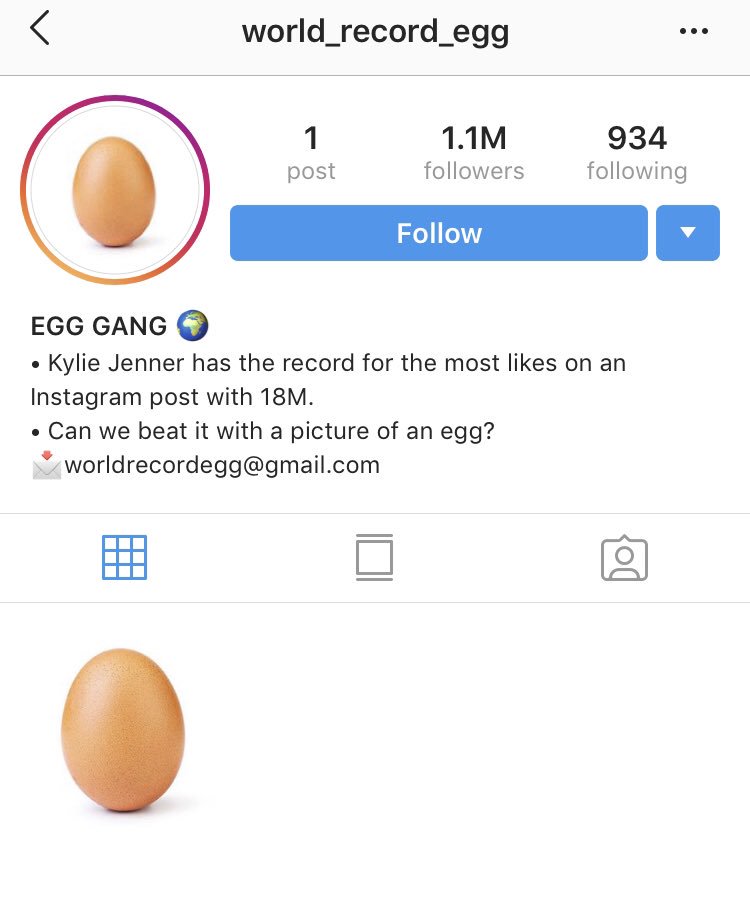Expand suggested accounts dropdown arrow
This screenshot has width=750, height=922.
coord(688,233)
